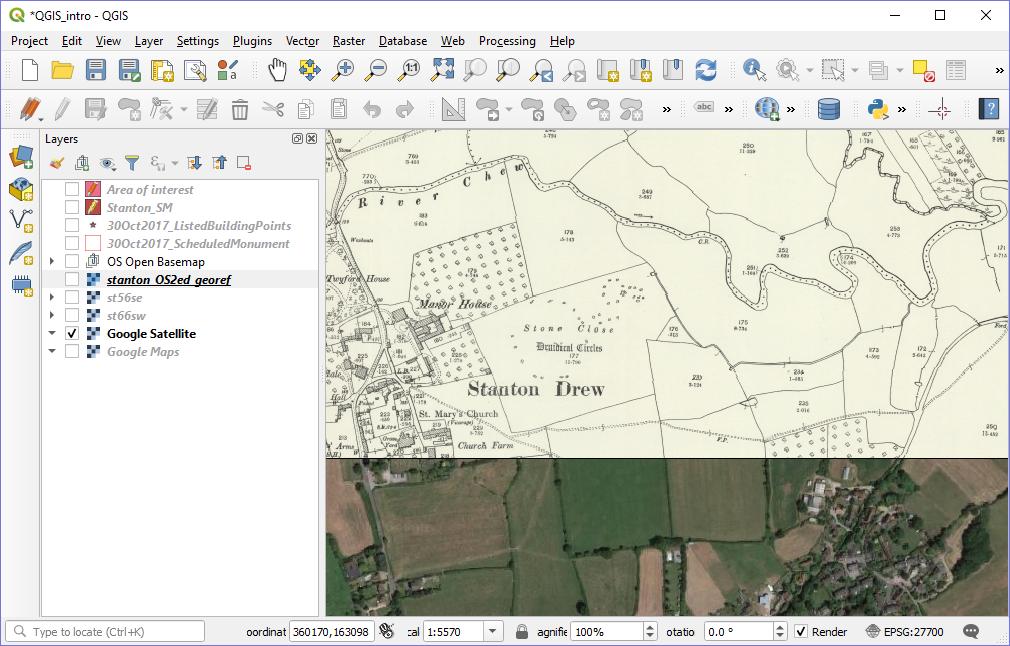Enable the stanton_OS2ed_georef layer
The image size is (1010, 646).
(x=70, y=277)
